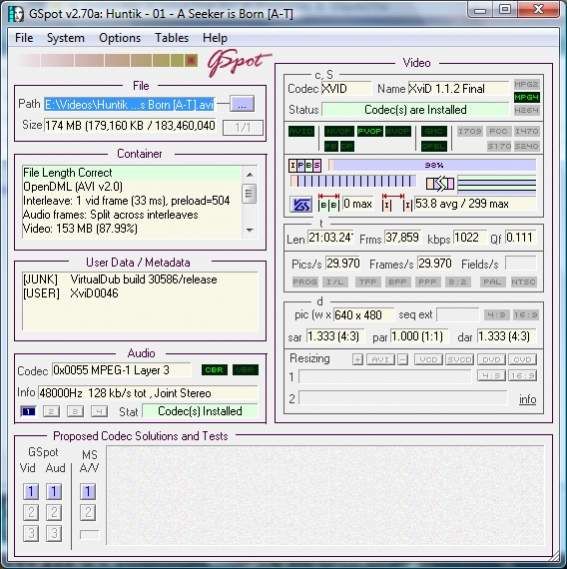Screen dimensions: 567x569
Task: Click the keyframe interval |I| |I| icon
Action: point(397,203)
